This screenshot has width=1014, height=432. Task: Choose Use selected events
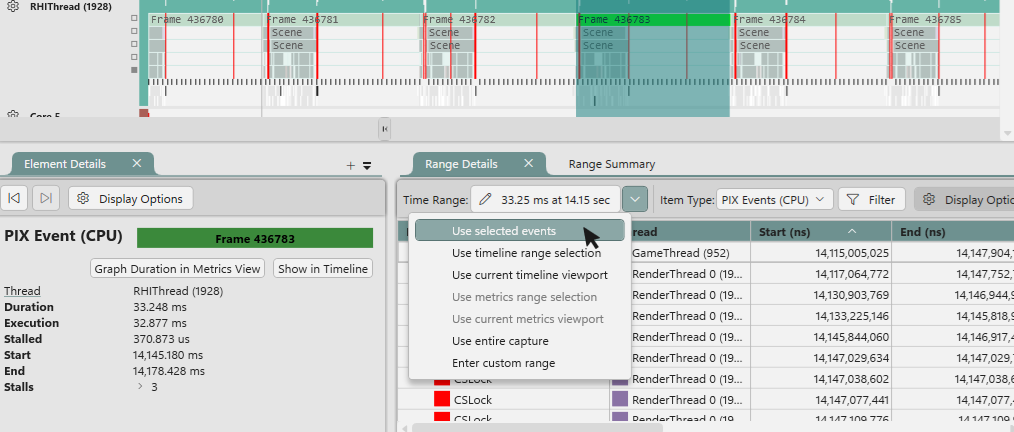click(519, 231)
